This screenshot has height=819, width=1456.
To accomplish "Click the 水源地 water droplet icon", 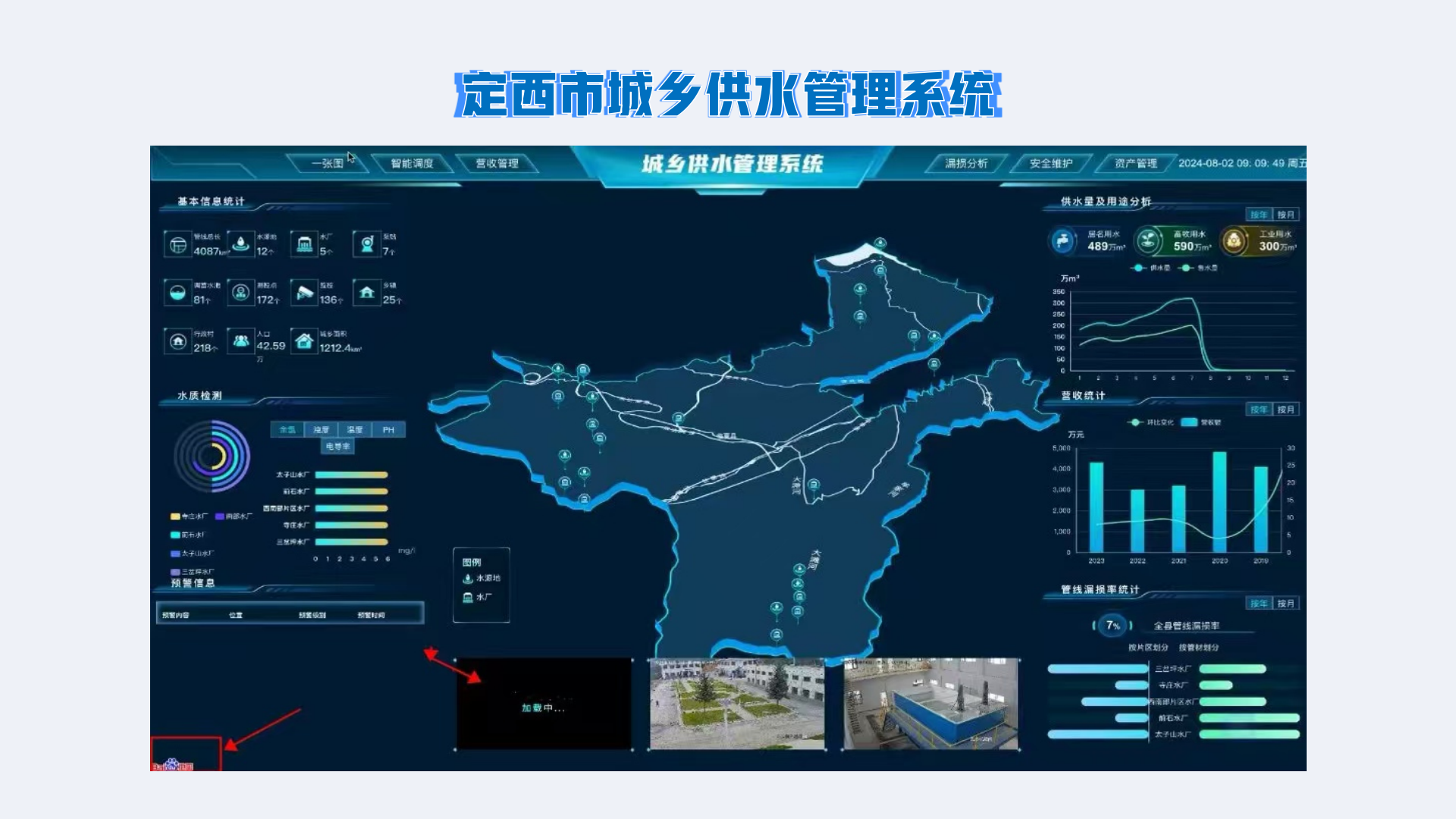I will (x=240, y=244).
